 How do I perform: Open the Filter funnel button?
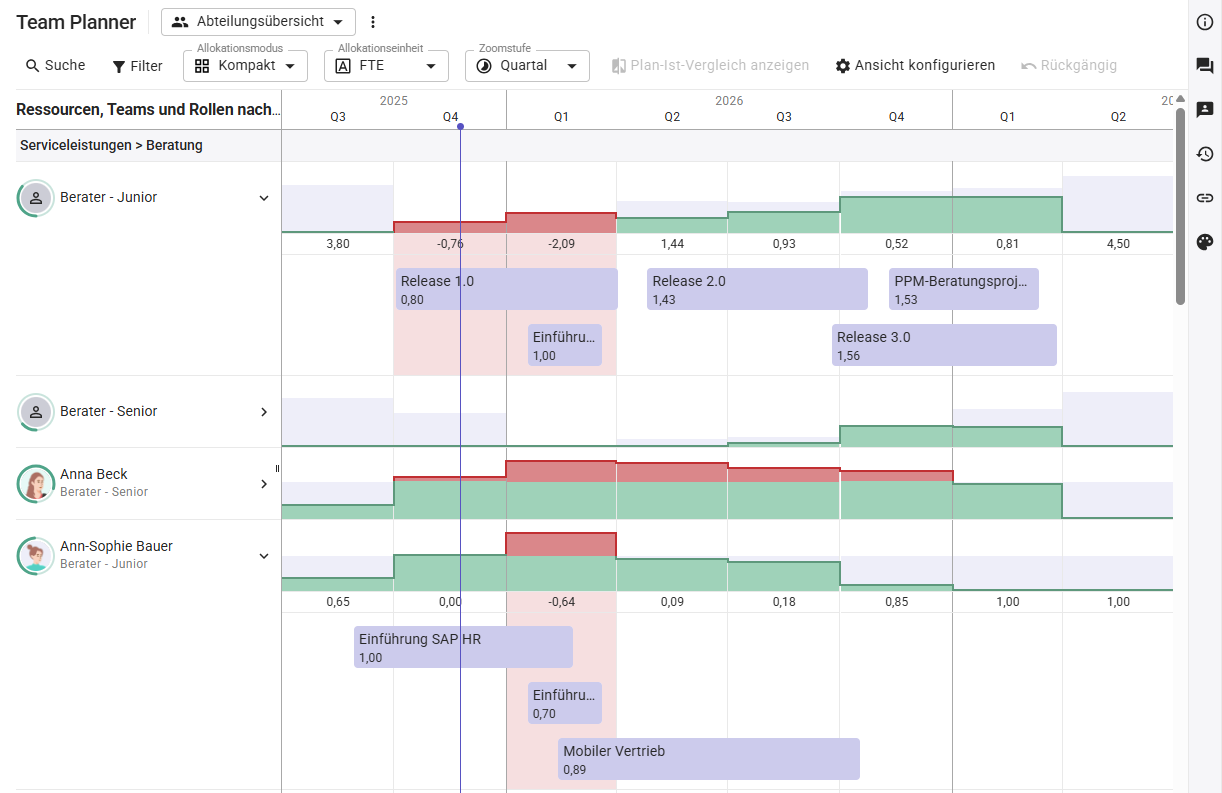click(137, 66)
